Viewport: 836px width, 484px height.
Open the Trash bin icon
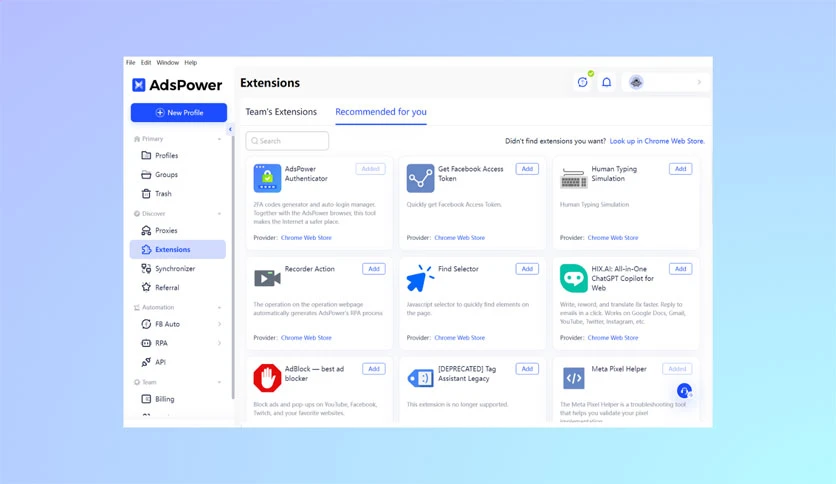pos(146,193)
